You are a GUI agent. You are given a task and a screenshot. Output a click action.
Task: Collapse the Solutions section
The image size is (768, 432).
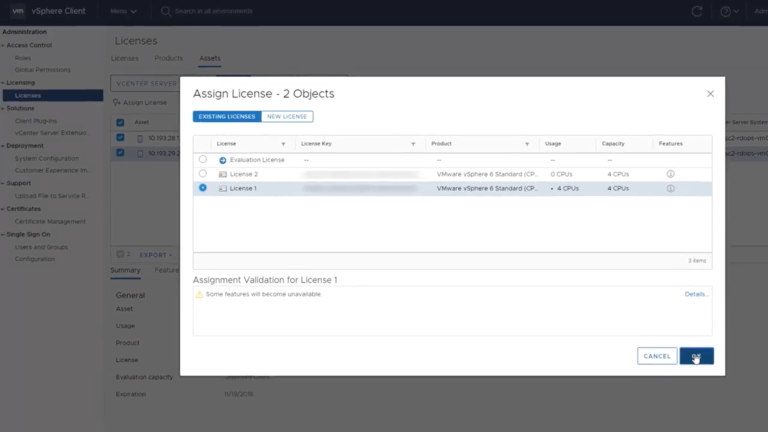(3, 108)
